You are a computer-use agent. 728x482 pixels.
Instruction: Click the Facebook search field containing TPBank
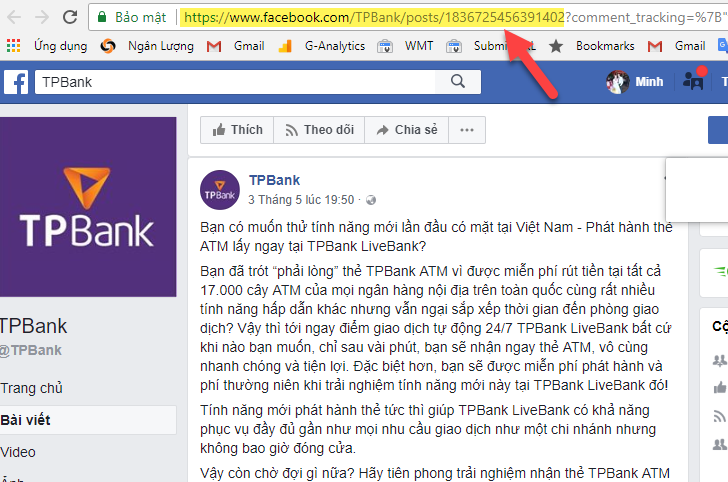point(235,82)
